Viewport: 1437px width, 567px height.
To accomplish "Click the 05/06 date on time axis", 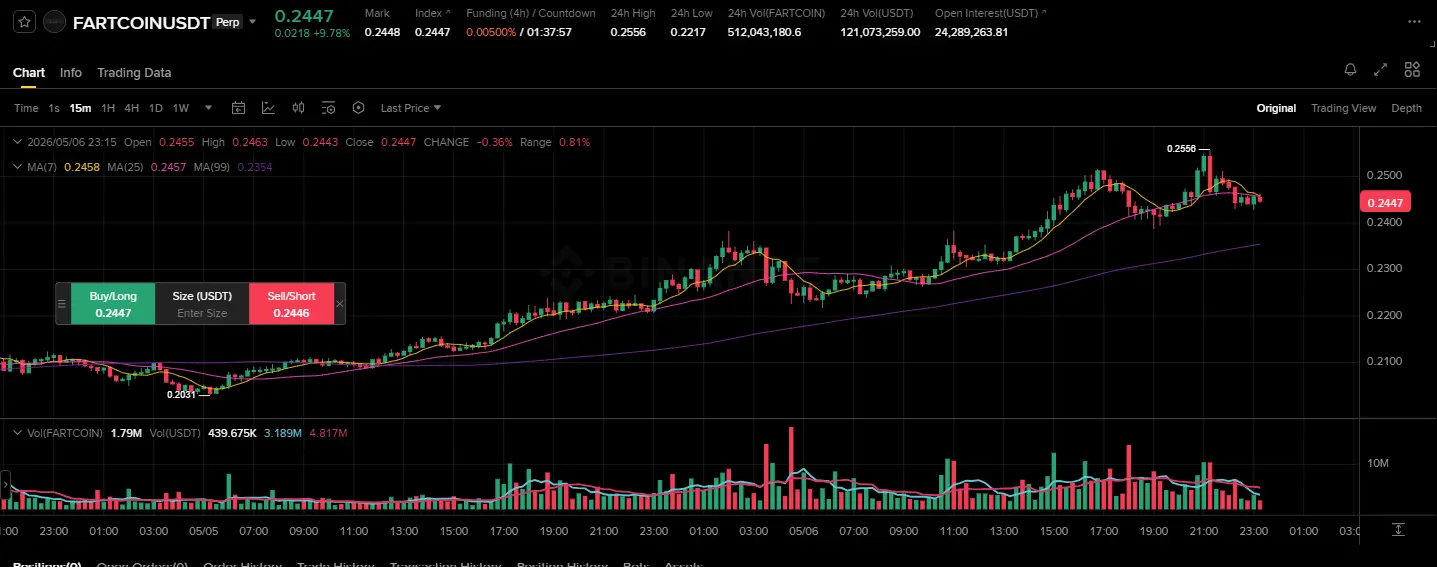I will point(805,531).
